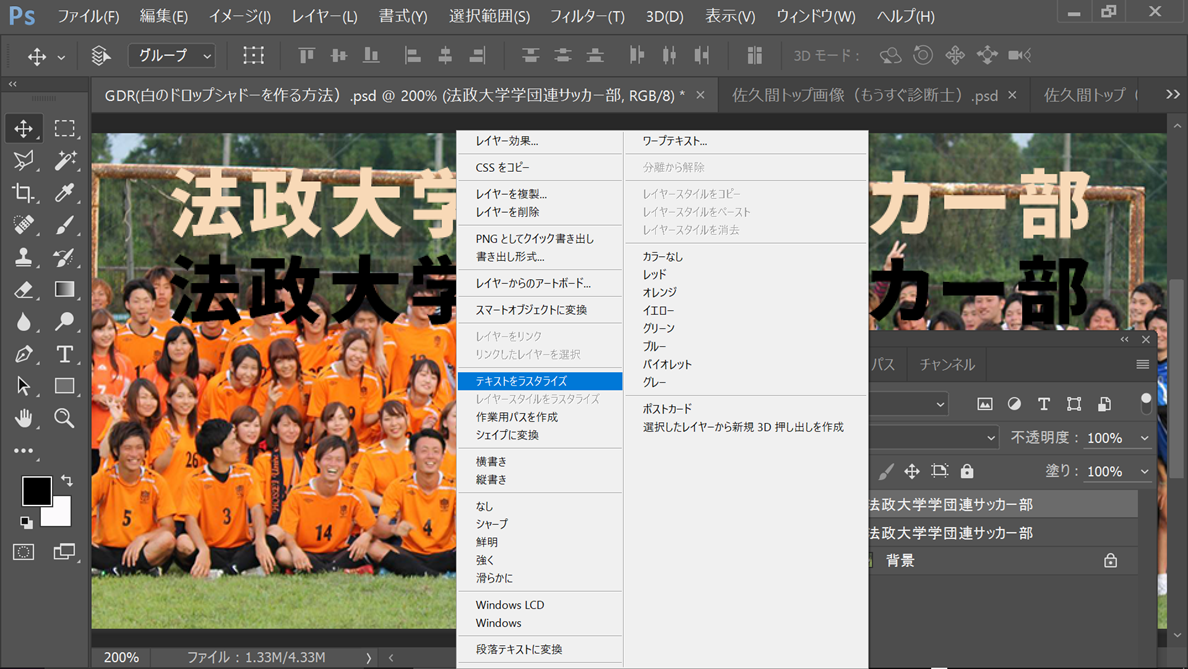Show hidden document tabs with >> arrows
Image resolution: width=1188 pixels, height=669 pixels.
(x=1173, y=95)
